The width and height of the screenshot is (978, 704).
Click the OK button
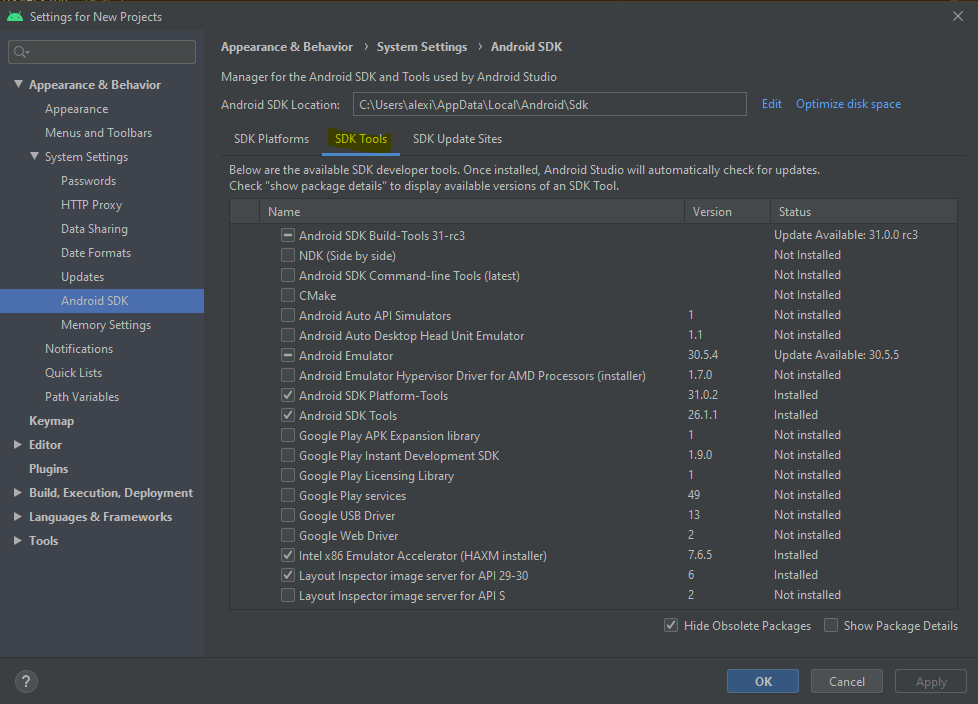coord(763,682)
